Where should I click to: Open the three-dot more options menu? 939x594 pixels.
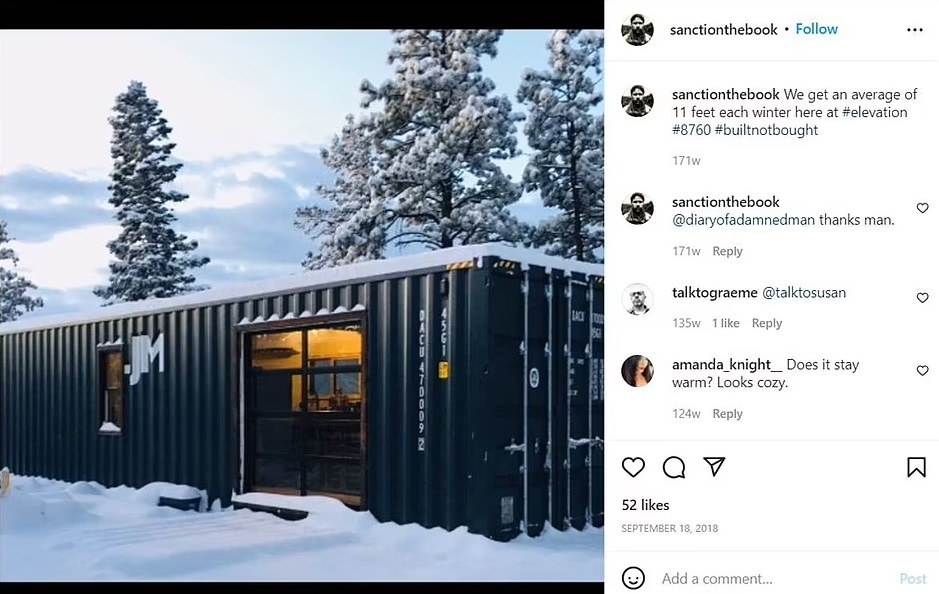click(914, 30)
